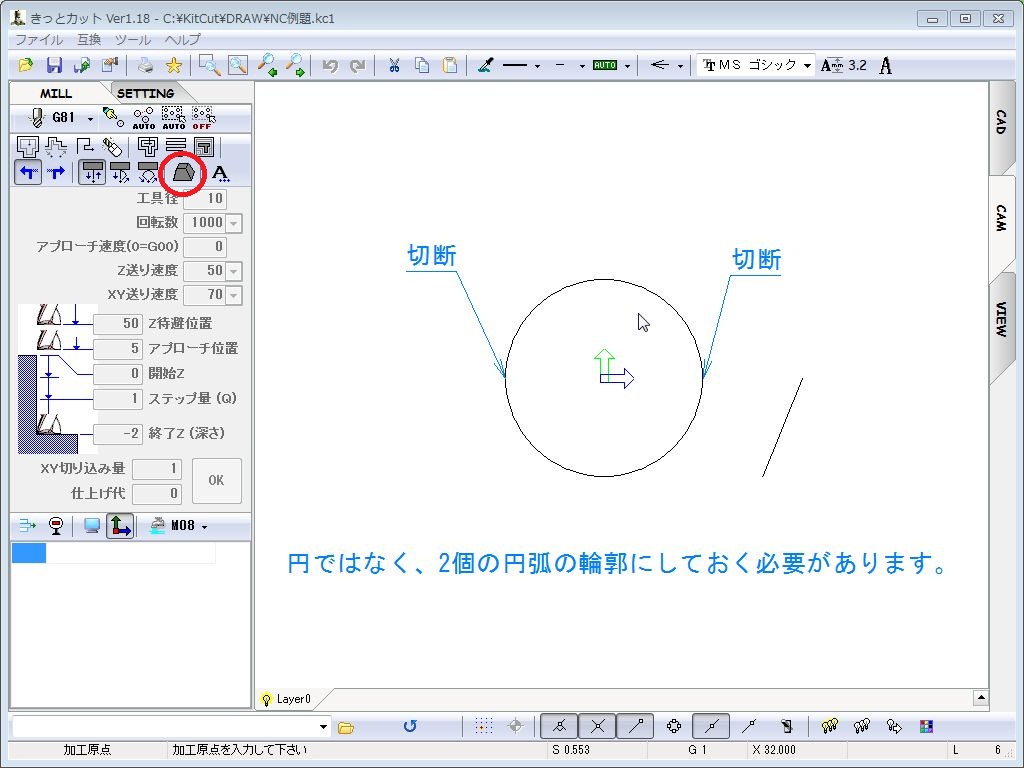Click the yellow lightbulbs icon in bottom toolbar
The image size is (1024, 768).
(x=829, y=726)
